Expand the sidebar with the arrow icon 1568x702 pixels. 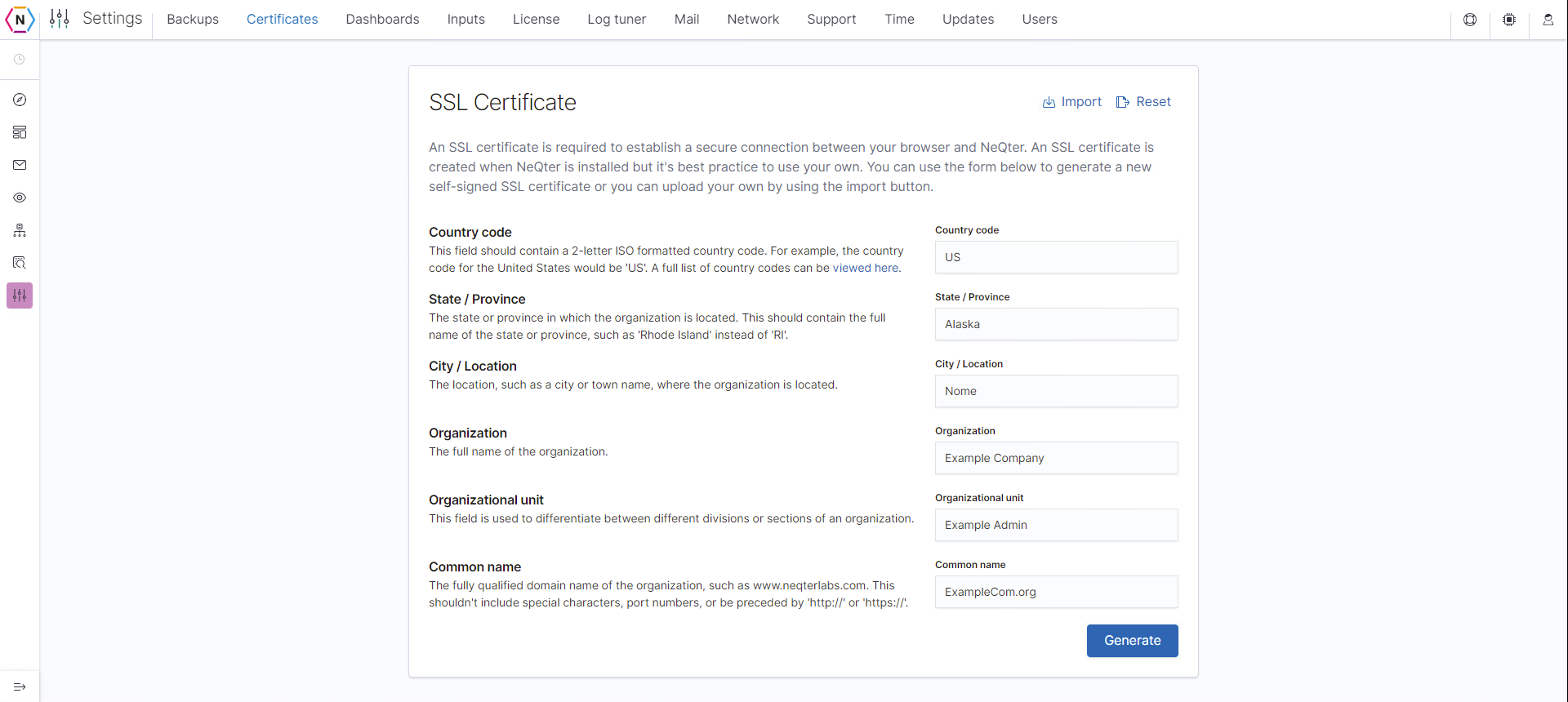(x=20, y=686)
